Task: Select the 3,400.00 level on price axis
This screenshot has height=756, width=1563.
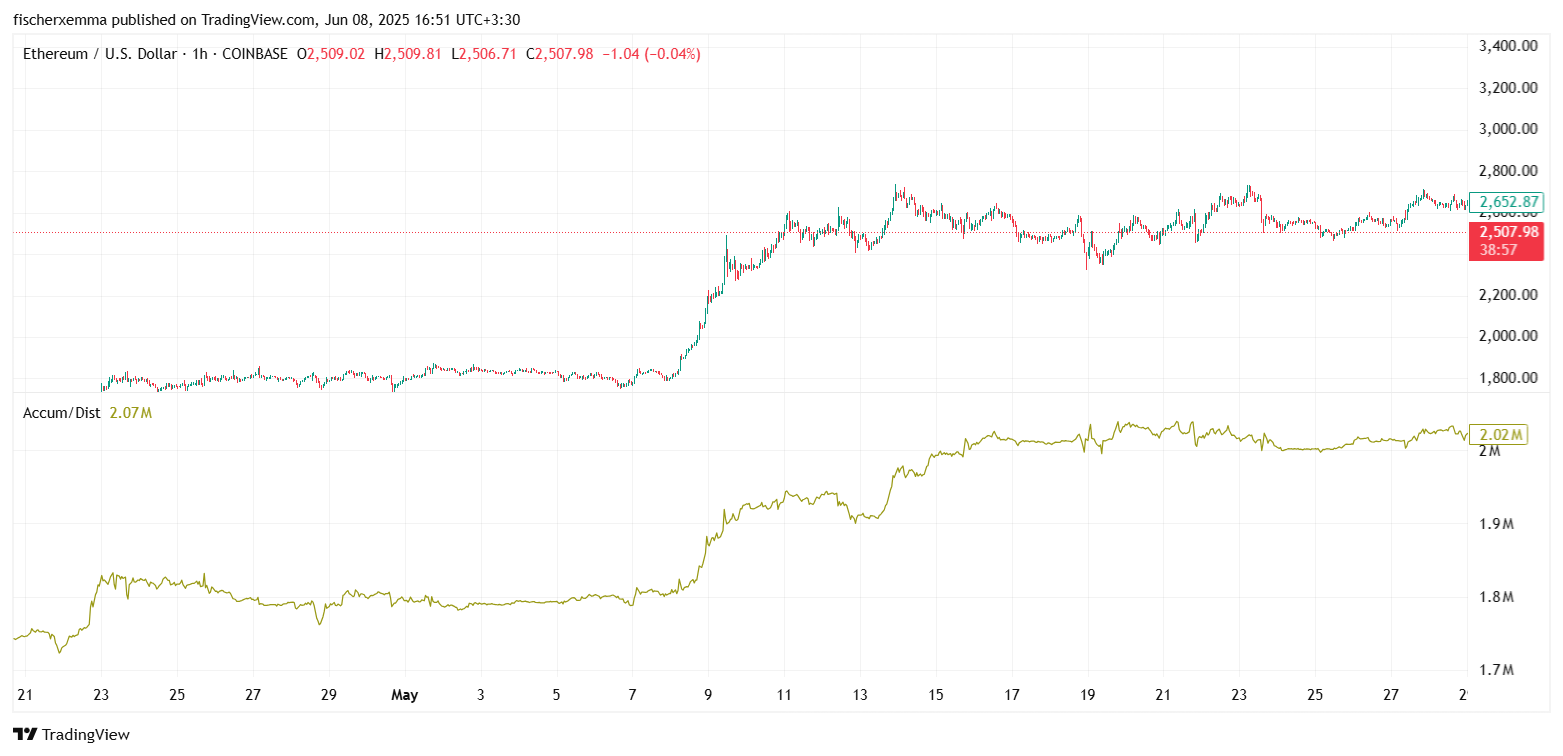Action: [1508, 46]
